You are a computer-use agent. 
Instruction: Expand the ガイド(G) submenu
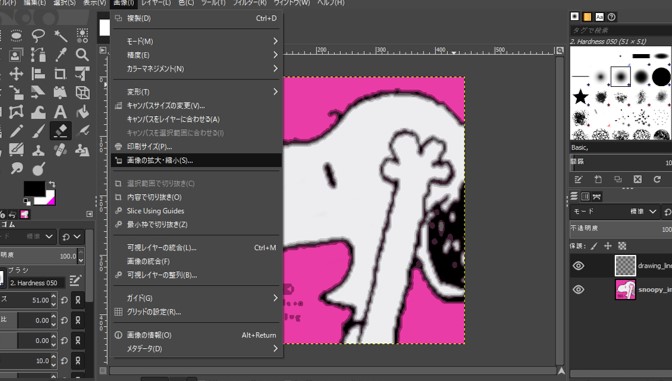tap(196, 298)
